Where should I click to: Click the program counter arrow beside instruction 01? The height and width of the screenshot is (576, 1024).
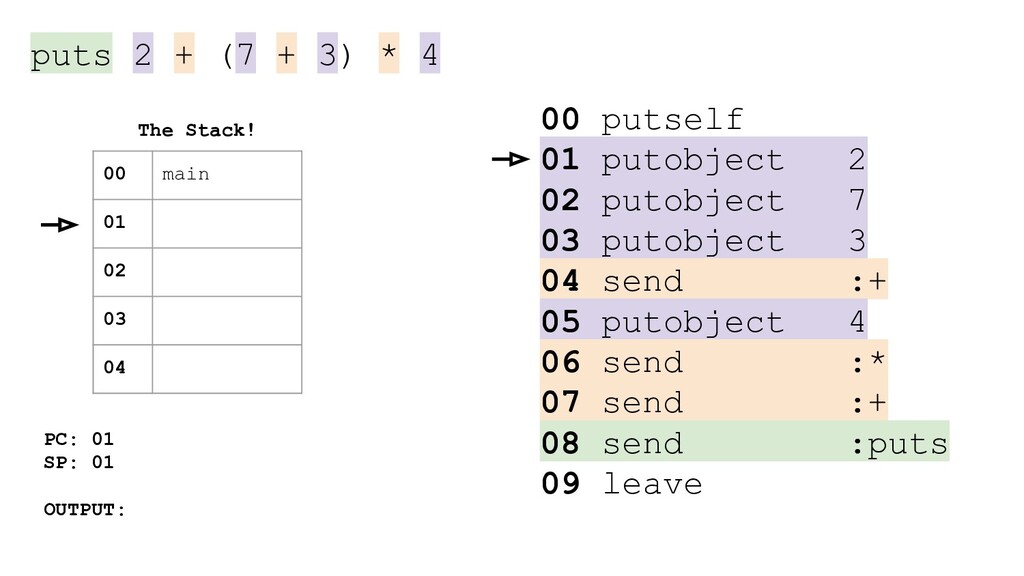[x=511, y=159]
